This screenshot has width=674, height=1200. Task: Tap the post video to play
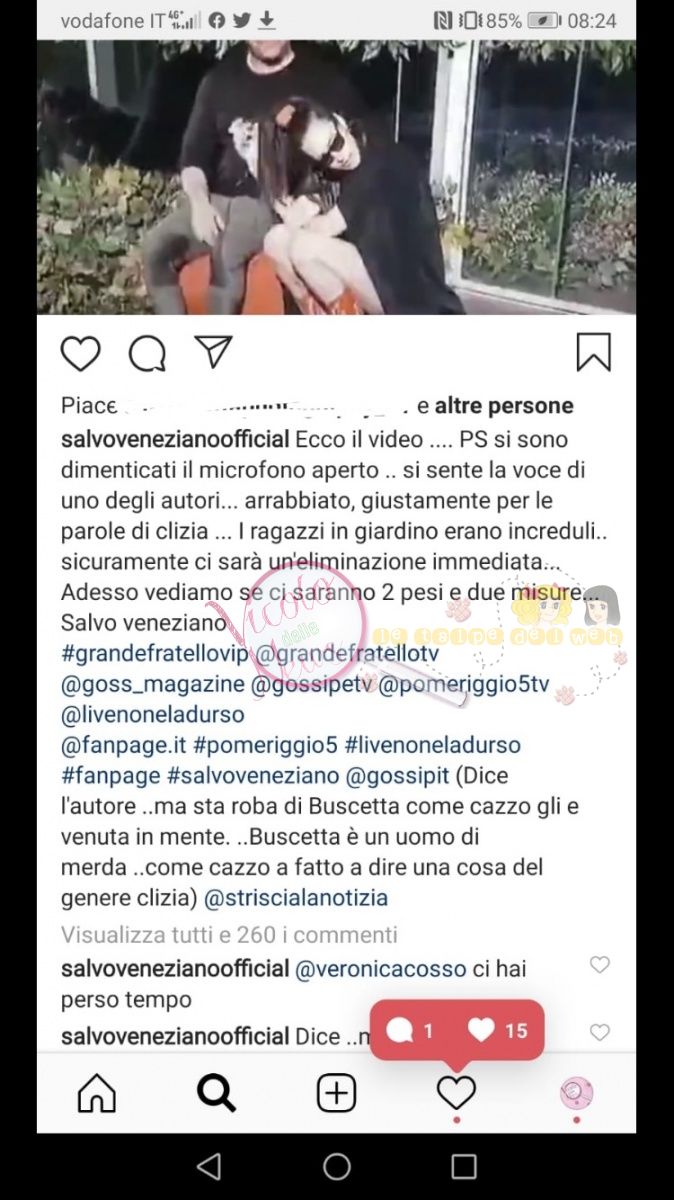[336, 177]
